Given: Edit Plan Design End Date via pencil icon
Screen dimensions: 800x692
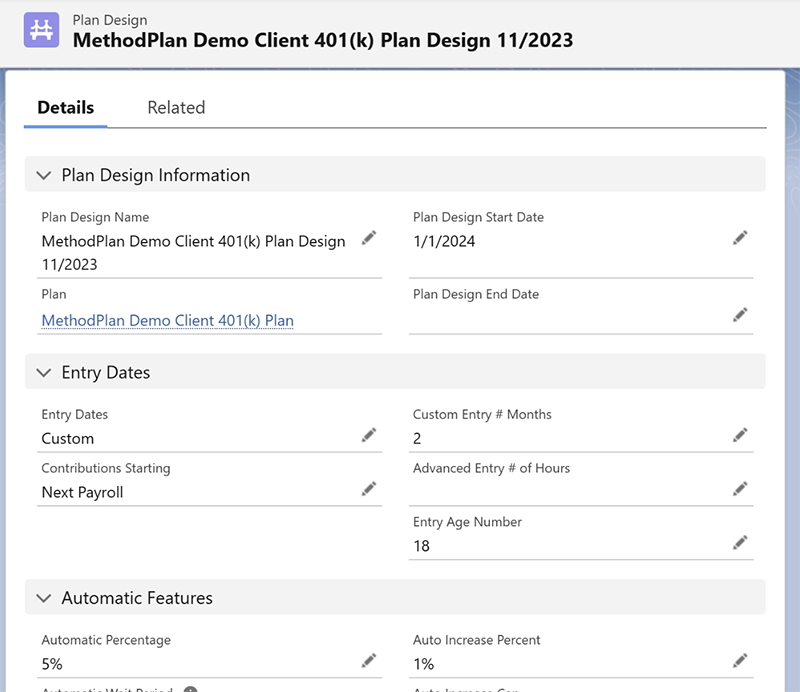Looking at the screenshot, I should [x=740, y=314].
